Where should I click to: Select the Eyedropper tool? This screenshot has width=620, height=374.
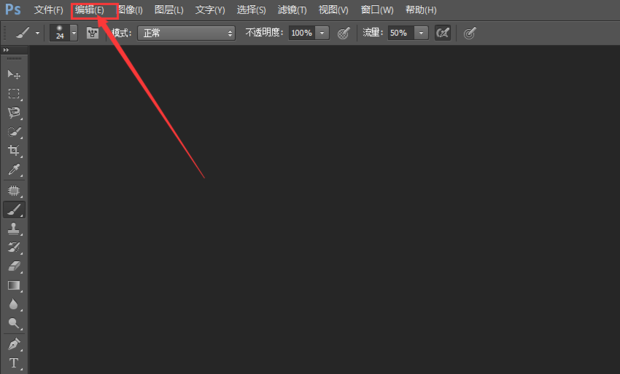(14, 170)
